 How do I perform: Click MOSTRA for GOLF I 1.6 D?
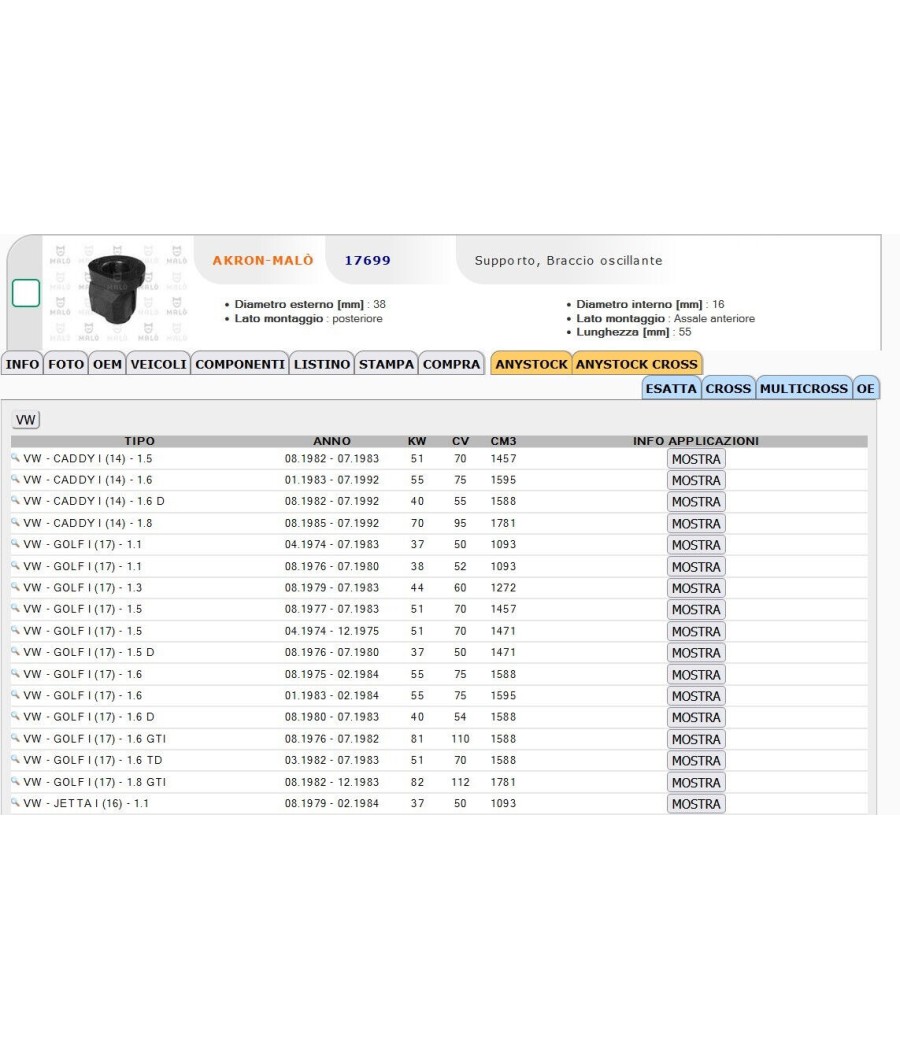click(x=696, y=717)
